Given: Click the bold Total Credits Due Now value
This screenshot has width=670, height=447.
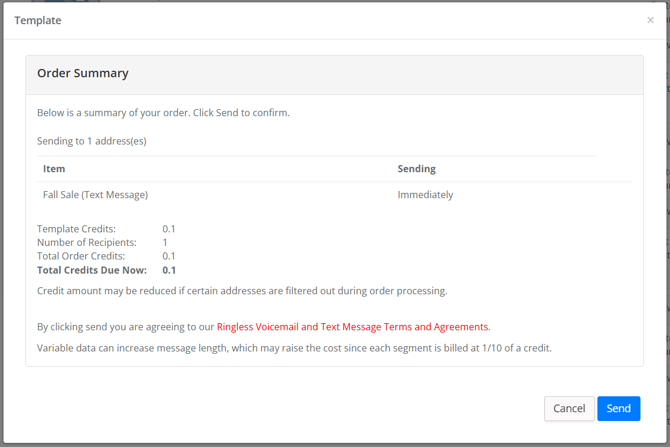Looking at the screenshot, I should (x=169, y=271).
